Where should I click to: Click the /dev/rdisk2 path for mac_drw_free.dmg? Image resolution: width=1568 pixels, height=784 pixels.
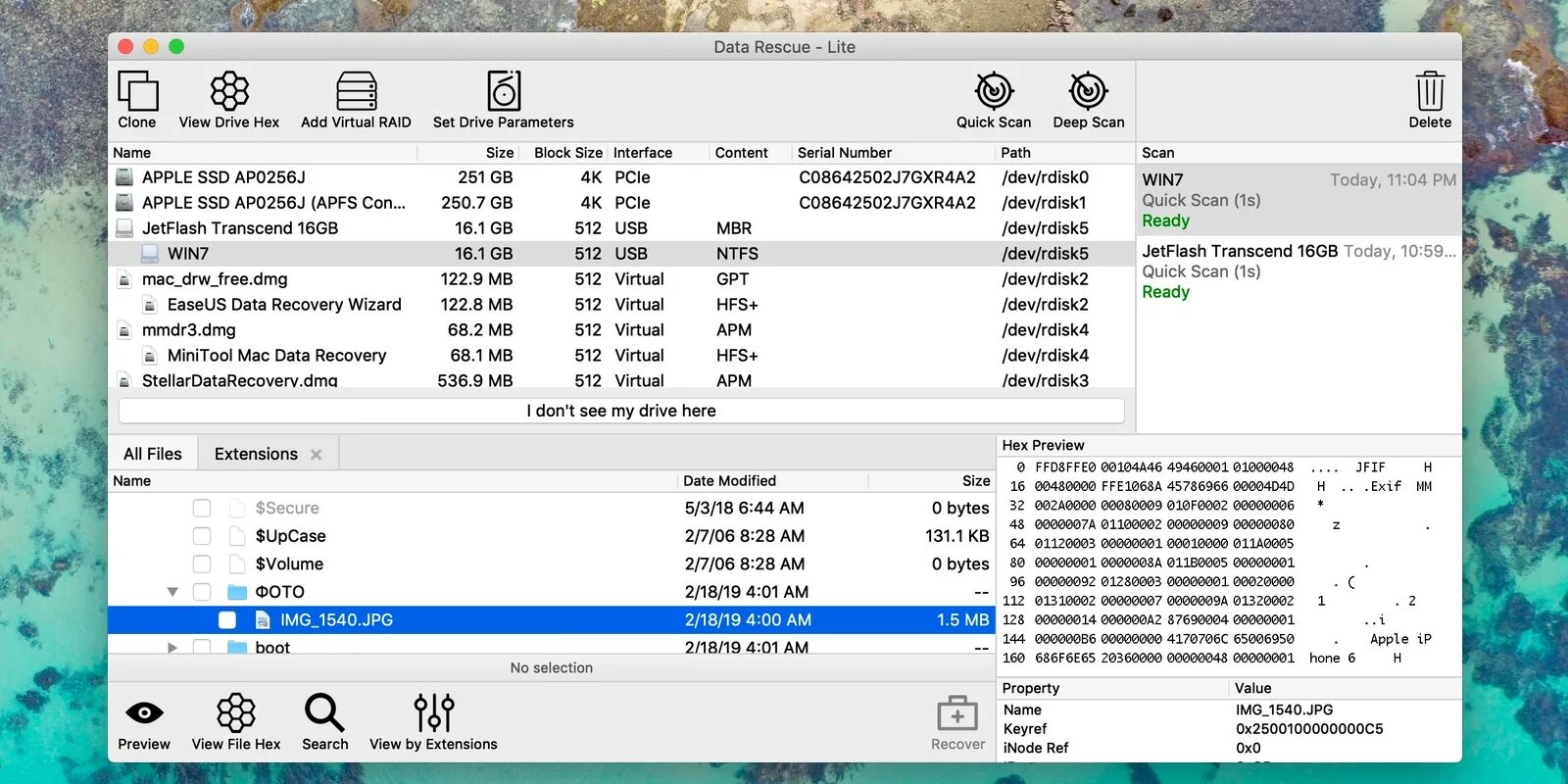(1045, 279)
